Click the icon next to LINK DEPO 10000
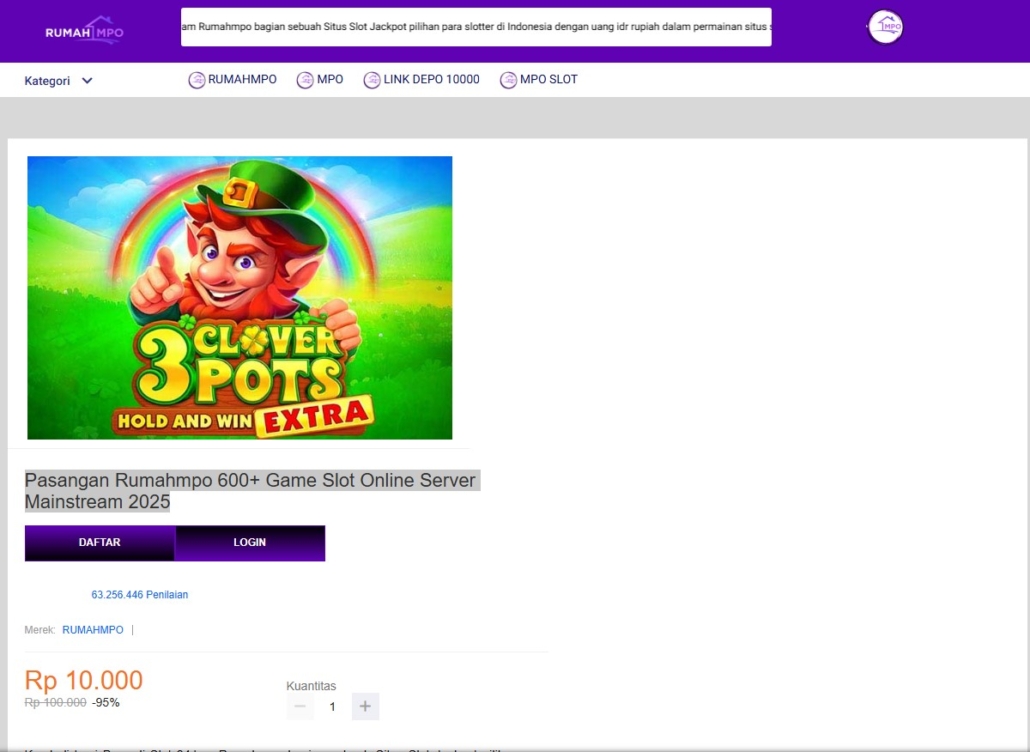 click(372, 80)
